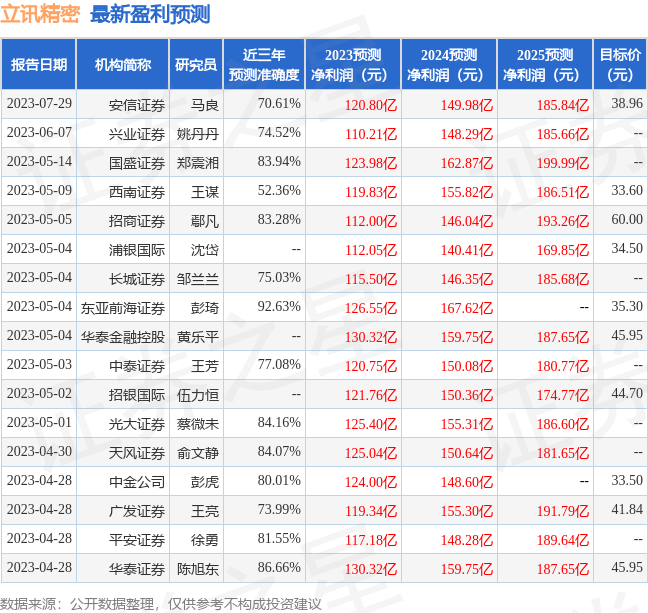Click accuracy value 86.66%
648x613 pixels.
coord(279,567)
